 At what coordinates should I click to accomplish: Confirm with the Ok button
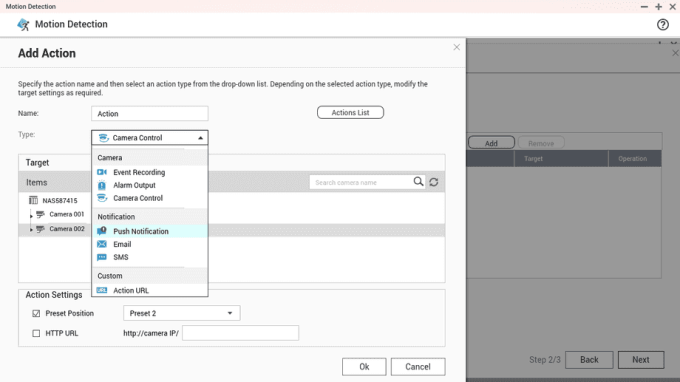(x=364, y=366)
